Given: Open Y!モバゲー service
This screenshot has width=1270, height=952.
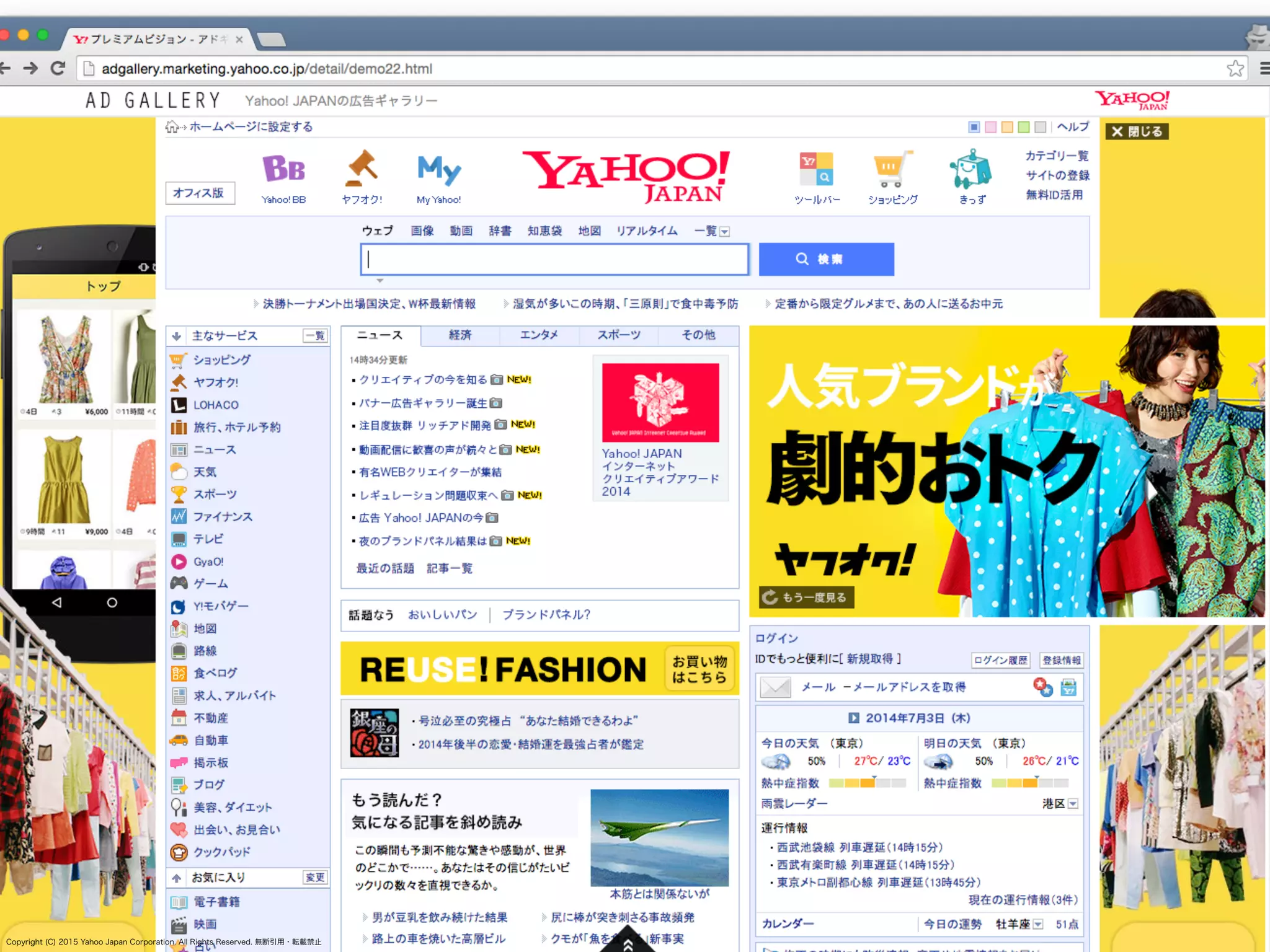Looking at the screenshot, I should [x=221, y=606].
